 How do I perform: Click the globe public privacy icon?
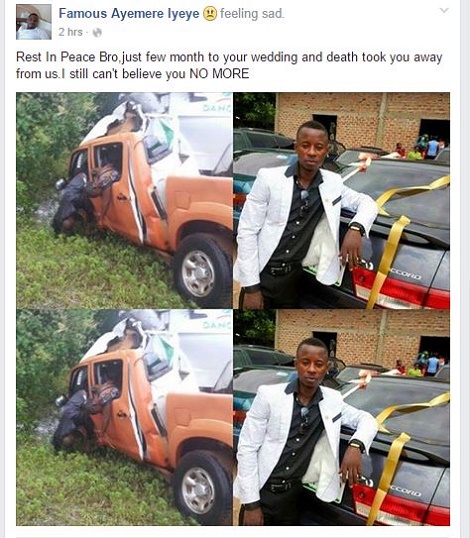tap(97, 32)
